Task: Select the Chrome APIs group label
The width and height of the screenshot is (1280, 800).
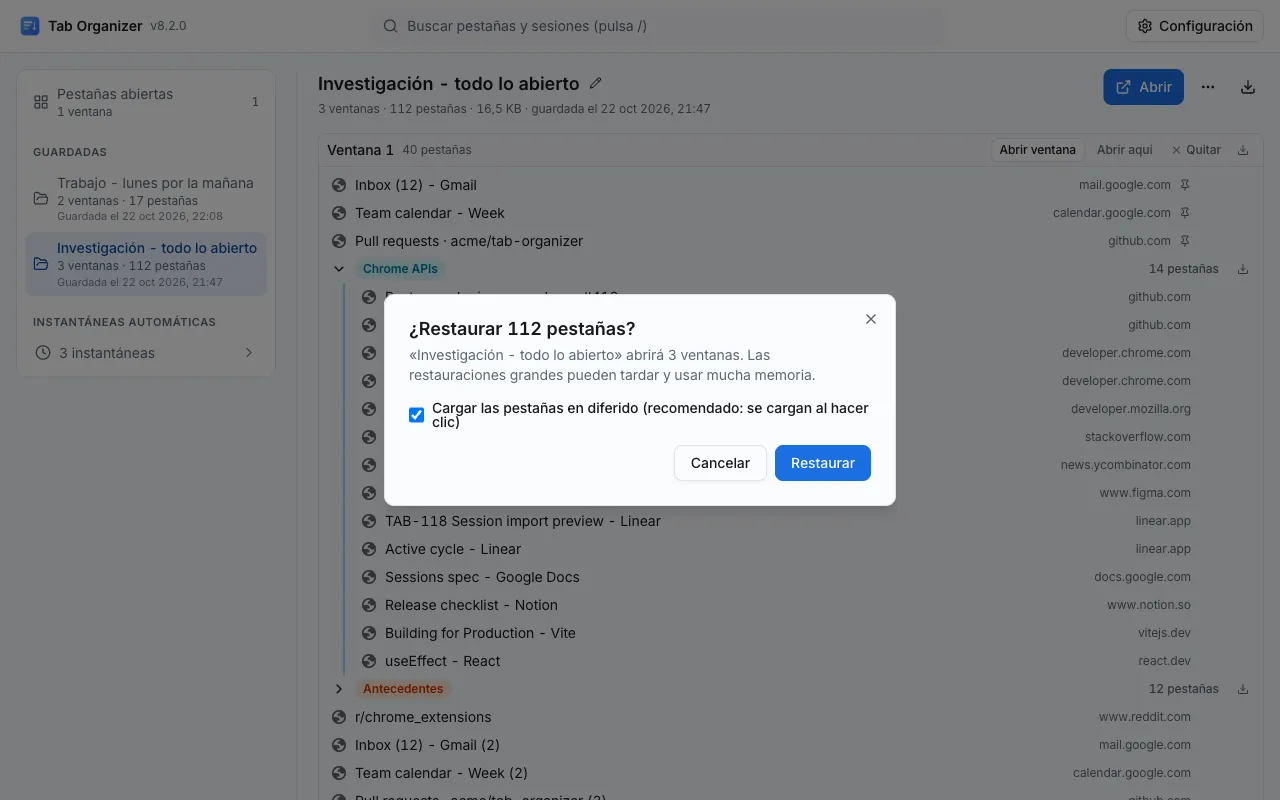Action: 399,269
